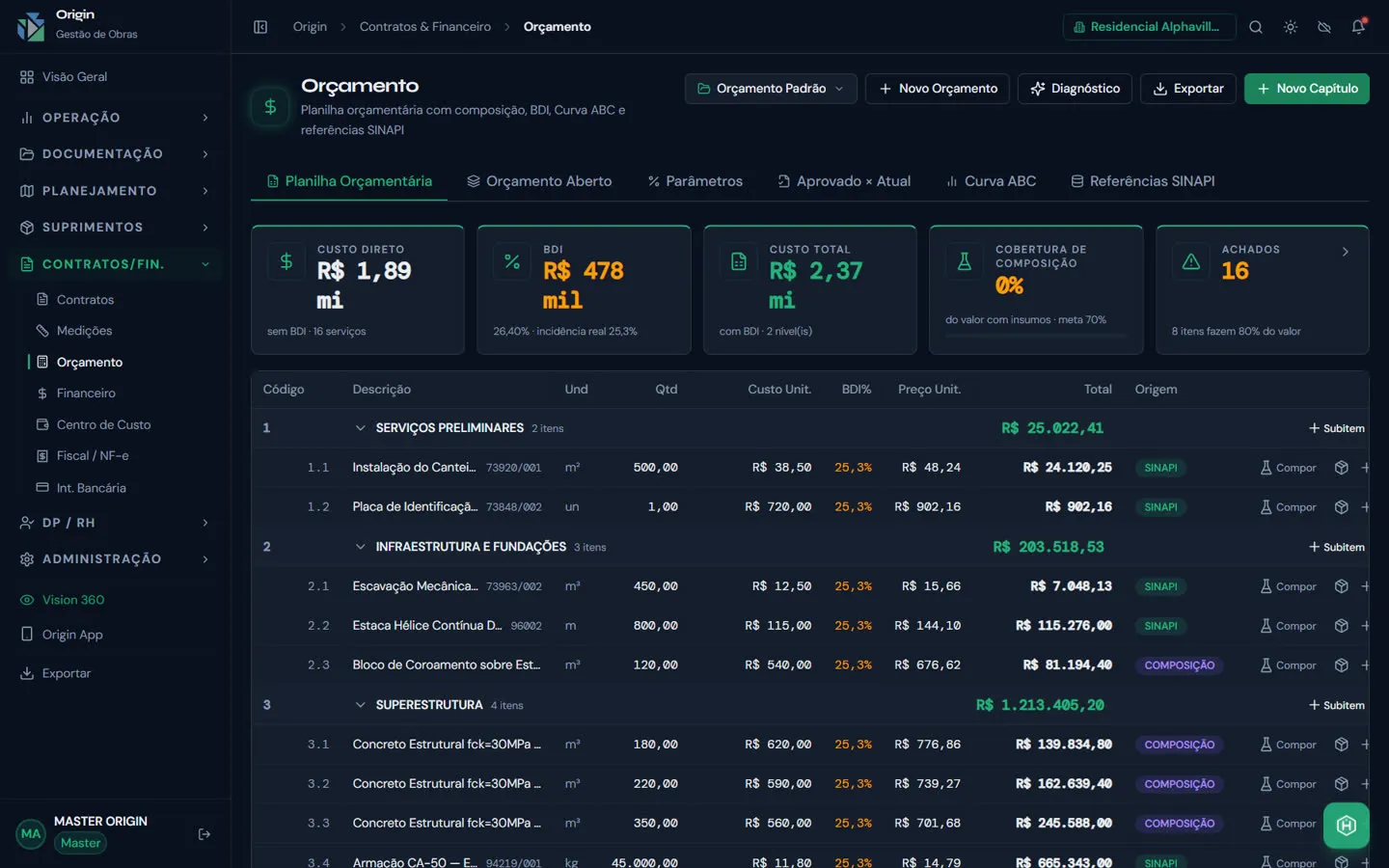Screen dimensions: 1389x868
Task: Click Compor flask in row 3.1
Action: 1288,745
